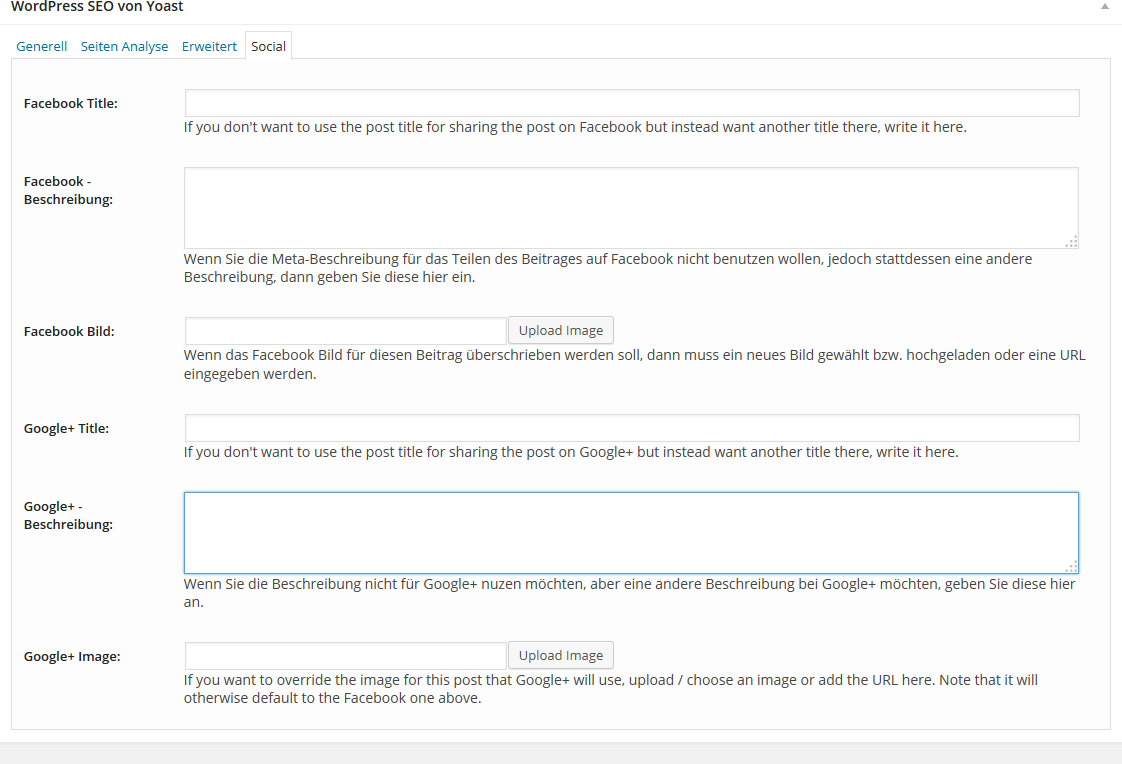Click the 'WordPress SEO von Yoast' heading

[97, 6]
